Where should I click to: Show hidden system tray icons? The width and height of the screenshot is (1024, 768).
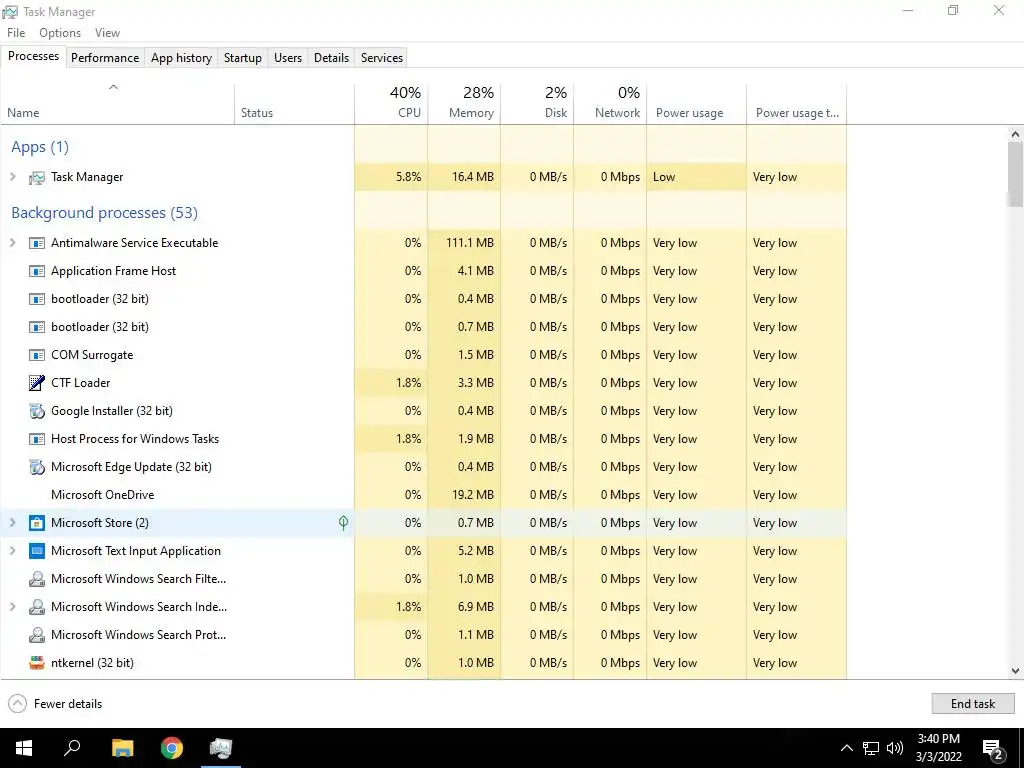coord(846,748)
